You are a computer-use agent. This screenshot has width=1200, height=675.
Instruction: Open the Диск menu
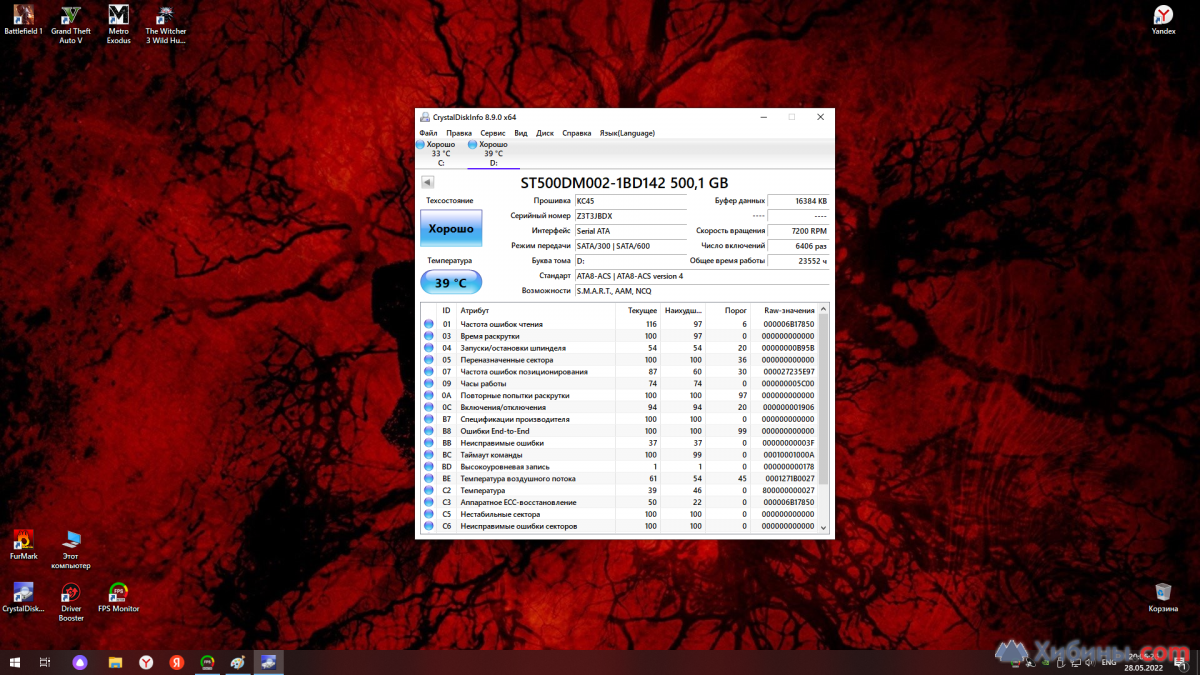coord(545,133)
